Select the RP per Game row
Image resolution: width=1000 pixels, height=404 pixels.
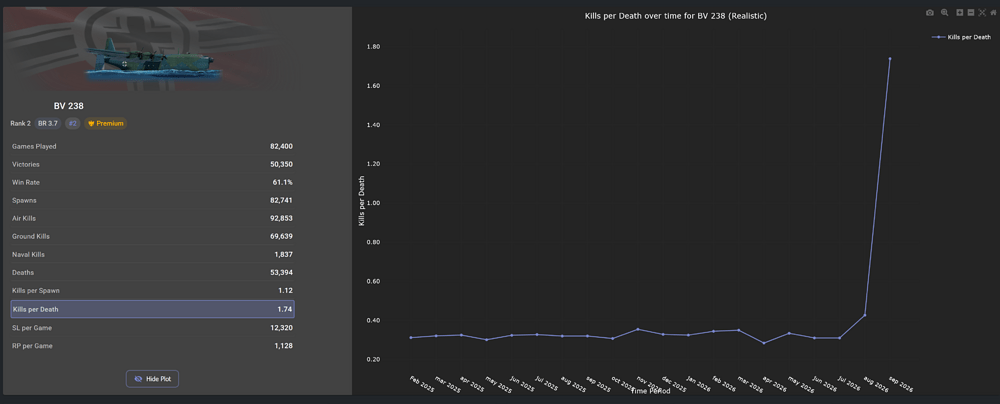pos(152,346)
